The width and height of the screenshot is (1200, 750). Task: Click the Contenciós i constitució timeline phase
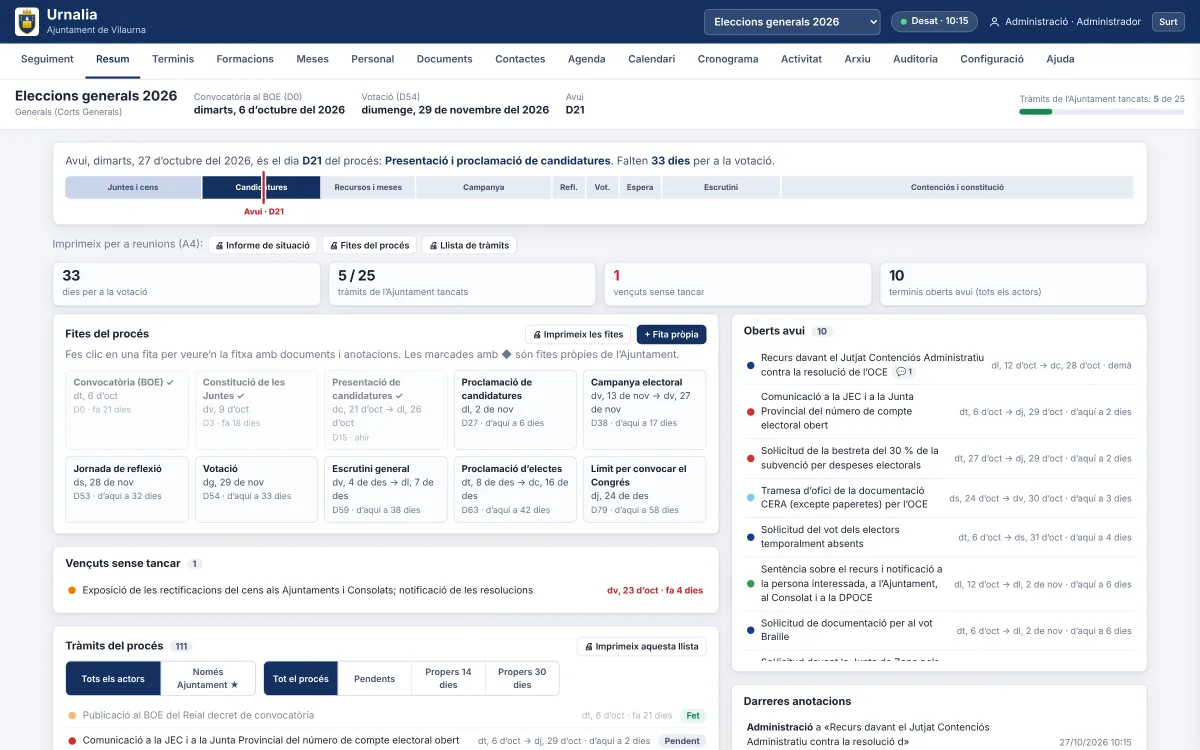[x=957, y=187]
